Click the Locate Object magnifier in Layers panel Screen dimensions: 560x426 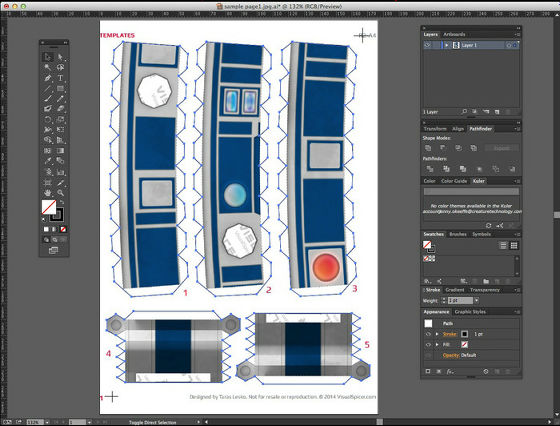click(464, 112)
